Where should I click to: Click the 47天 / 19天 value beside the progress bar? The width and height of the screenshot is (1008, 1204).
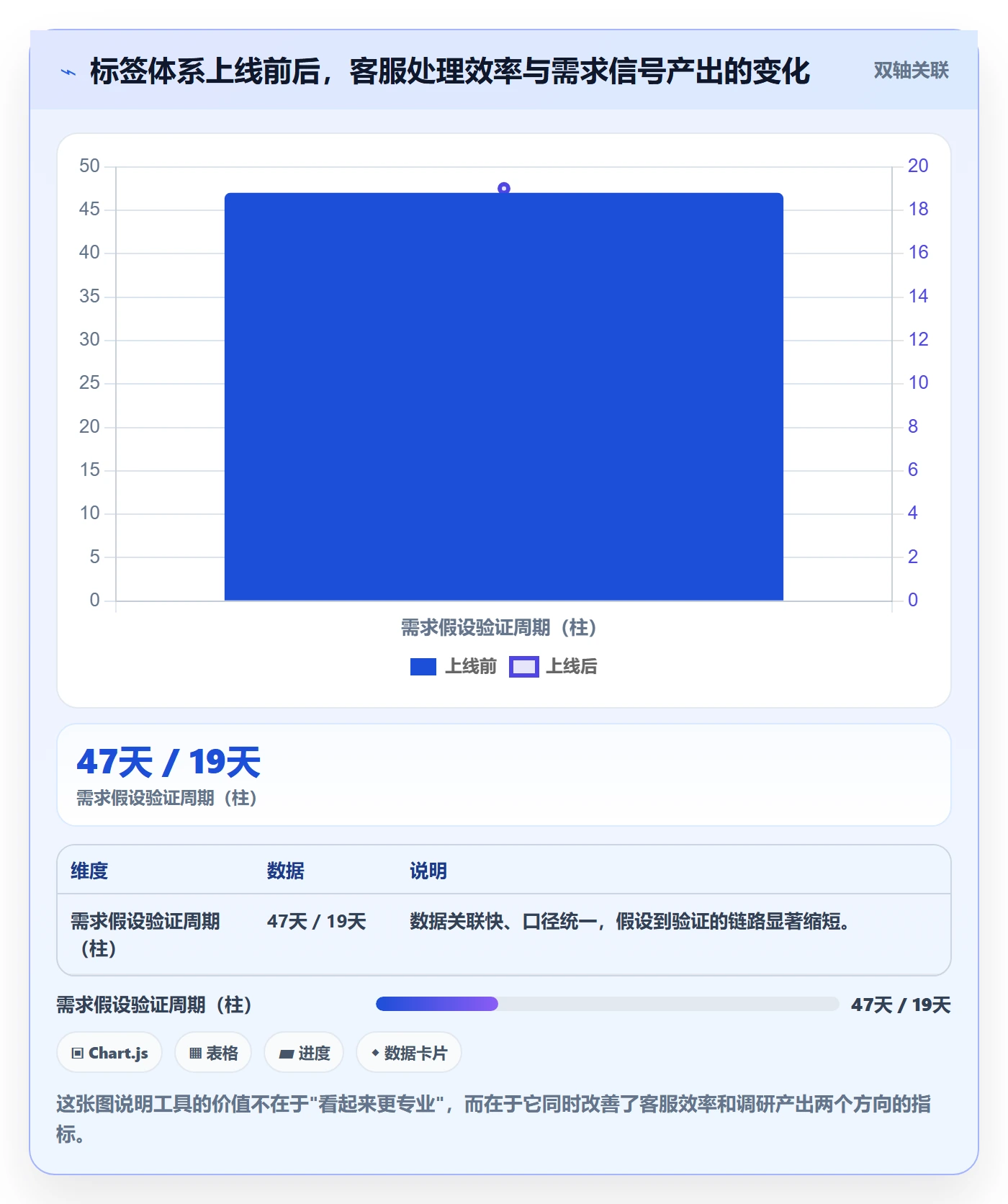pos(901,1005)
